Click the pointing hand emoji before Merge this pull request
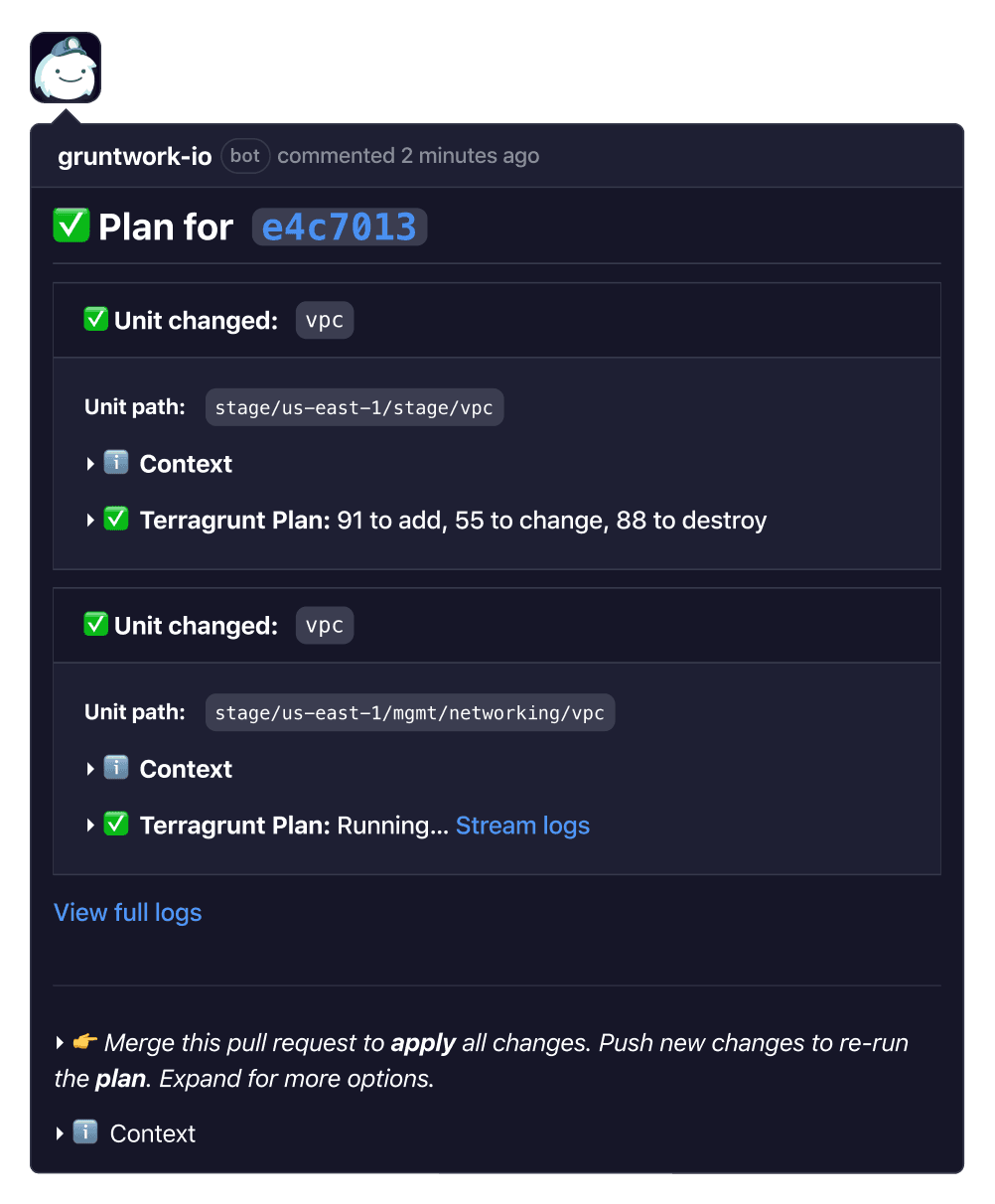This screenshot has height=1204, width=995. tap(85, 1042)
